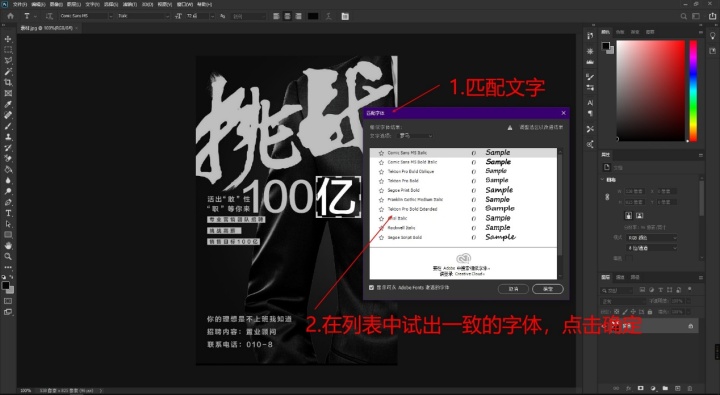Open the Create Warped Text icon
Image resolution: width=720 pixels, height=395 pixels.
[x=329, y=16]
